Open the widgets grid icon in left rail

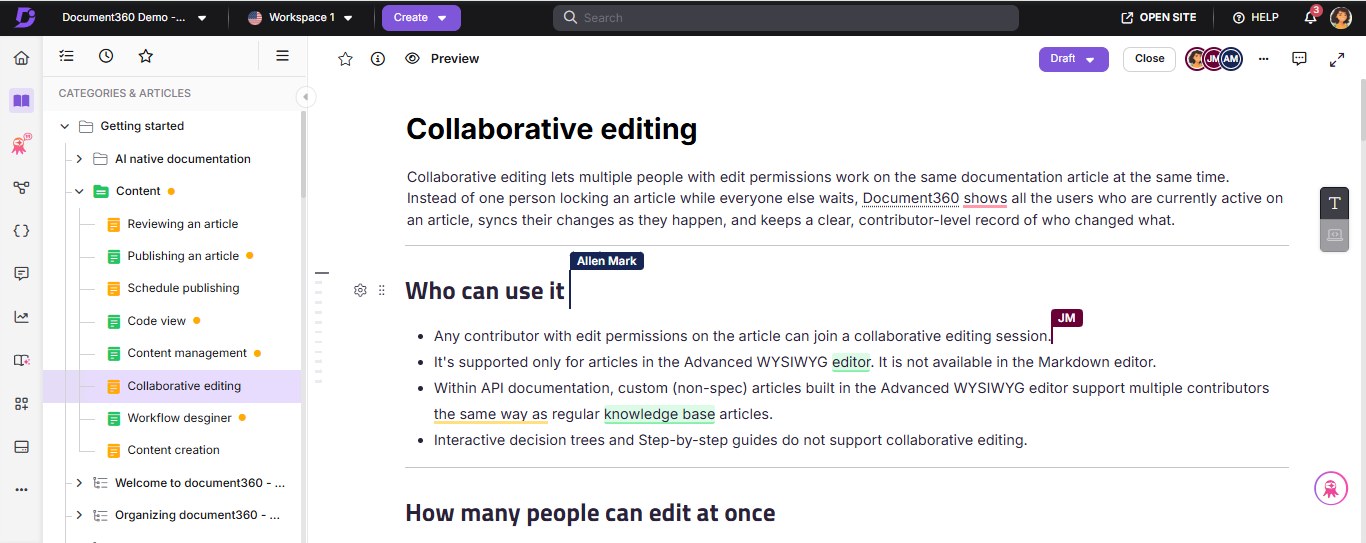click(21, 403)
